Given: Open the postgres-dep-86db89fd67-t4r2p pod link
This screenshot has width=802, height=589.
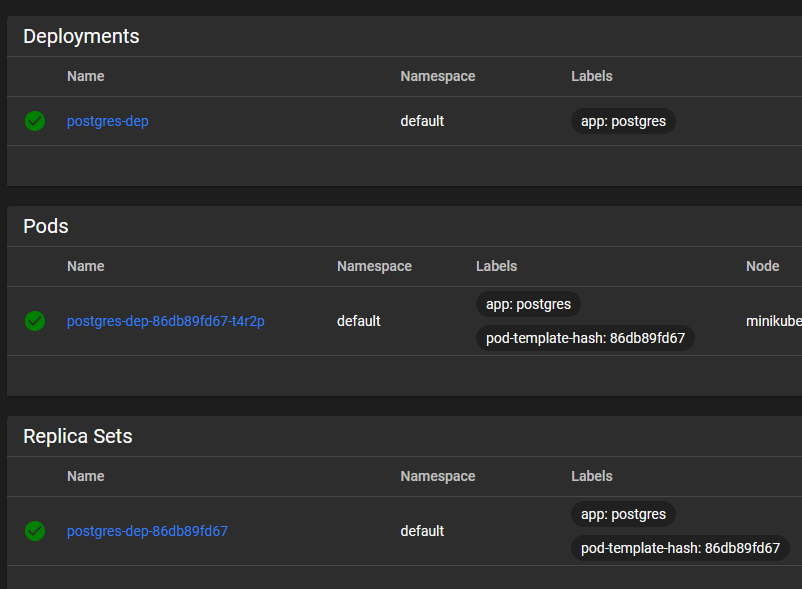Looking at the screenshot, I should coord(166,321).
